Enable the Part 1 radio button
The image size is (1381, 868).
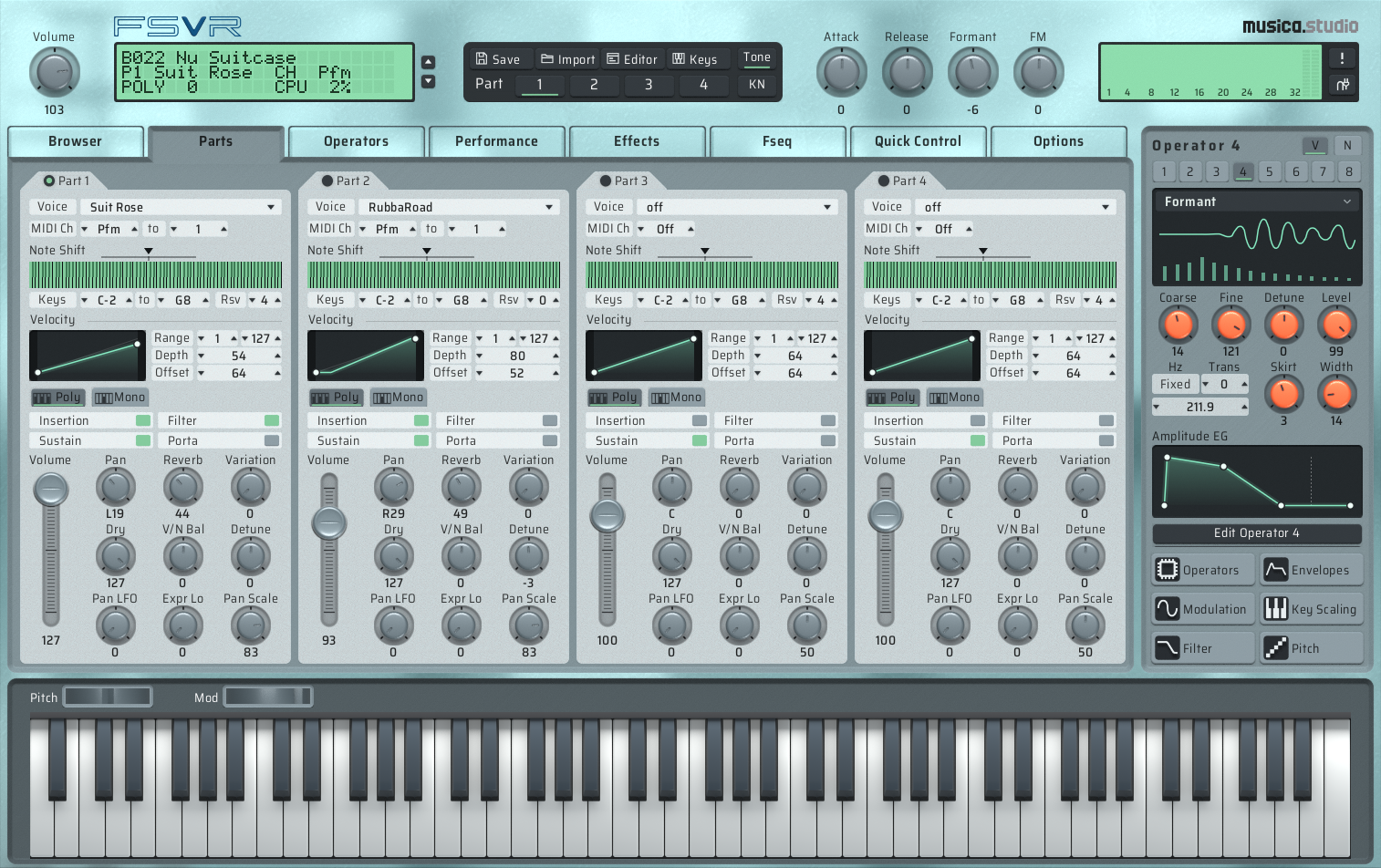[49, 181]
